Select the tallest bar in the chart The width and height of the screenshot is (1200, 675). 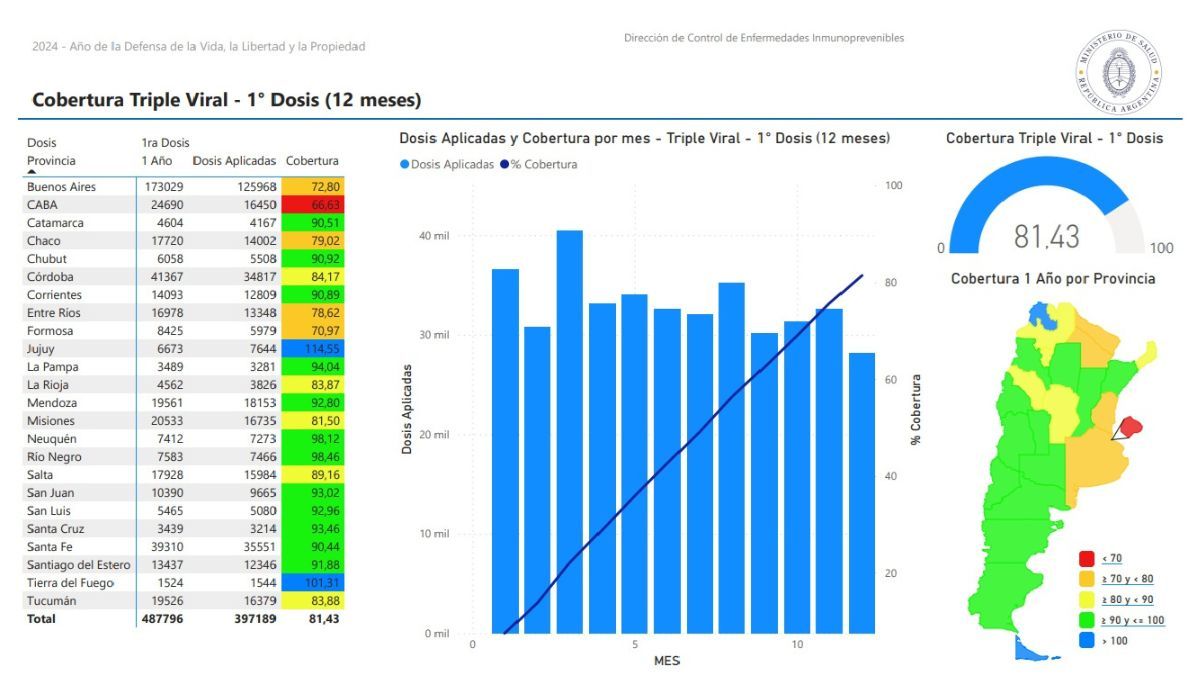pos(570,432)
